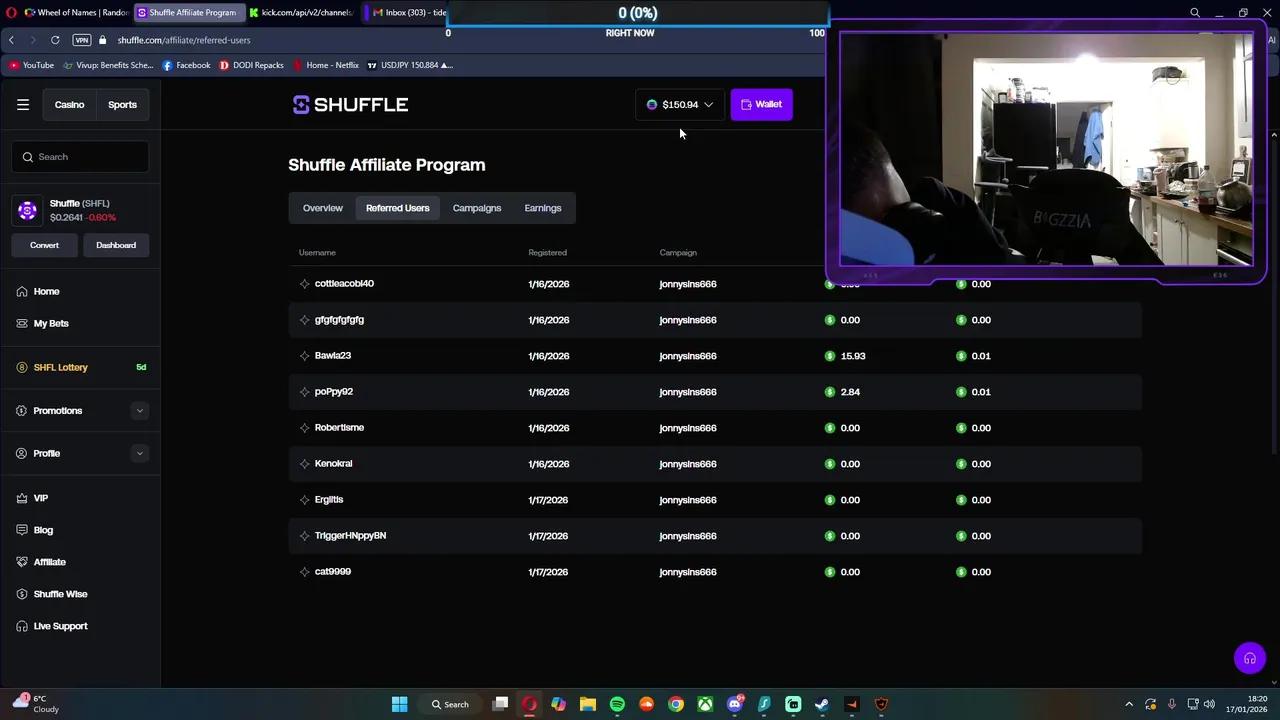Open the Affiliate section
1280x720 pixels.
click(49, 561)
